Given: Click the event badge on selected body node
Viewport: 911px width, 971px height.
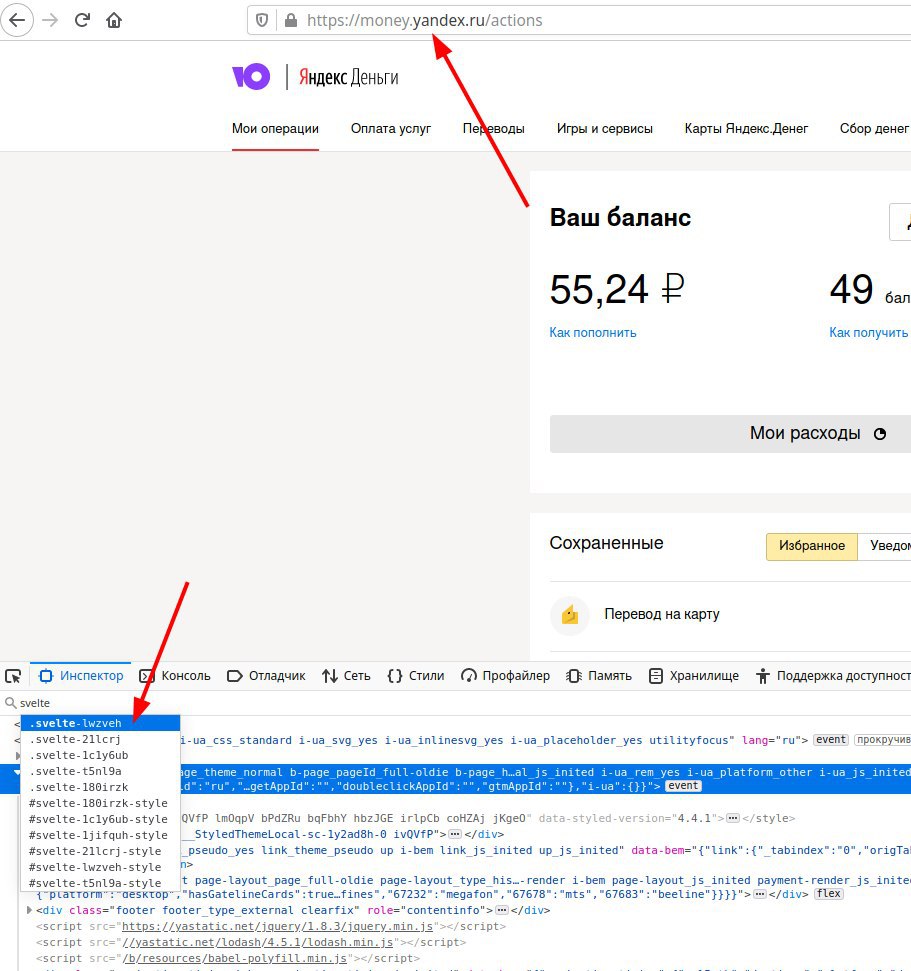Looking at the screenshot, I should pyautogui.click(x=683, y=786).
